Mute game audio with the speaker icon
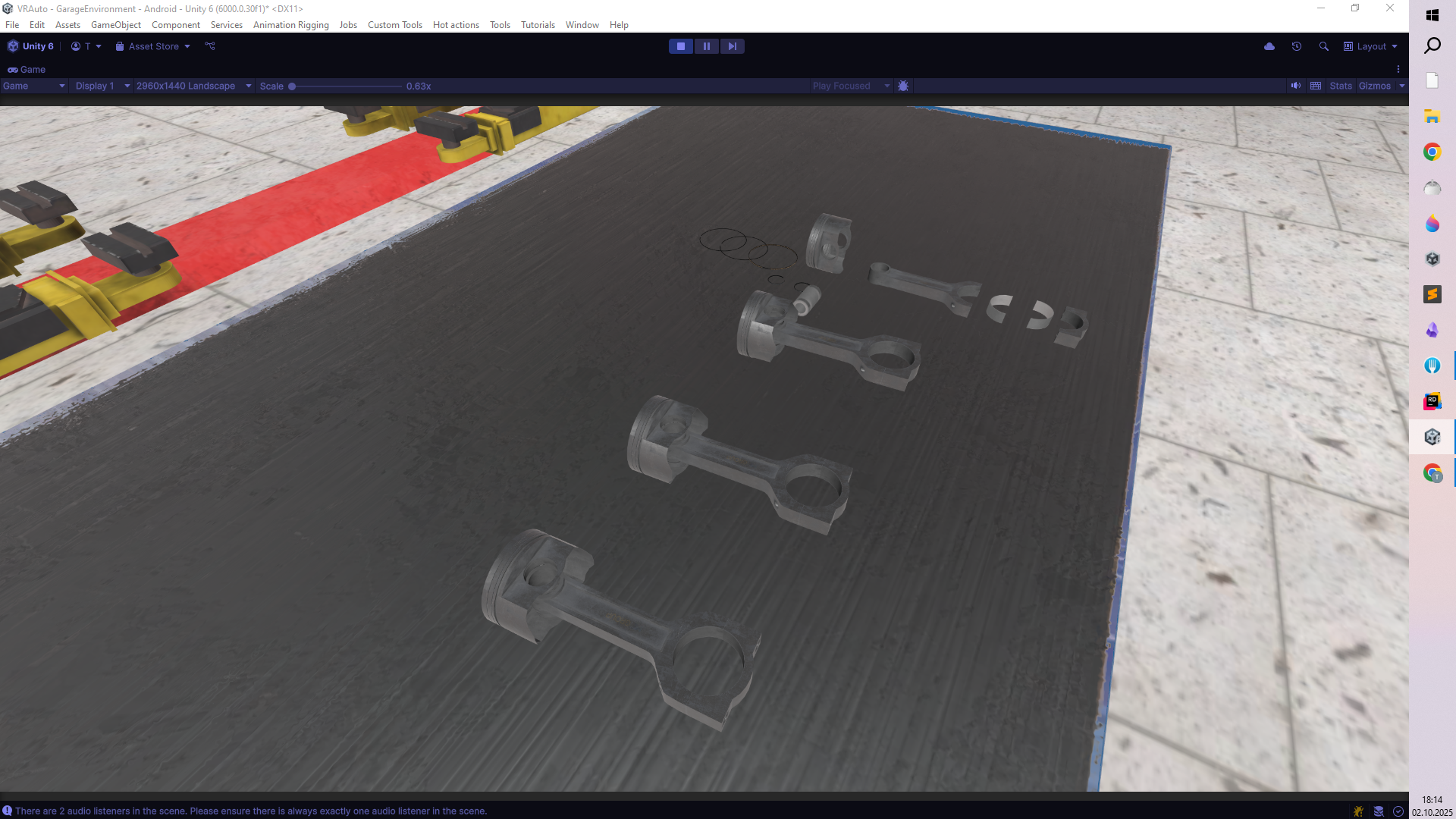Image resolution: width=1456 pixels, height=819 pixels. pyautogui.click(x=1296, y=86)
